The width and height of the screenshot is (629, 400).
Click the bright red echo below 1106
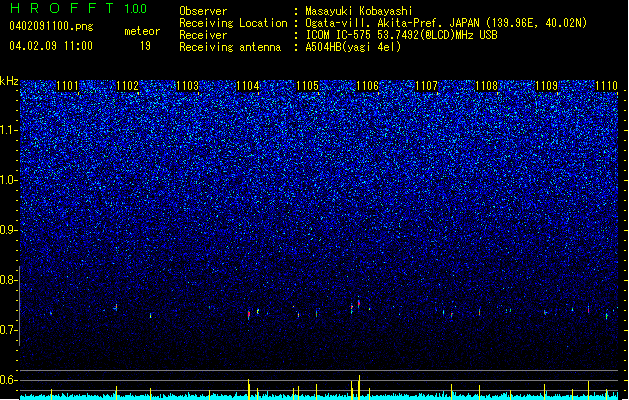(x=359, y=304)
